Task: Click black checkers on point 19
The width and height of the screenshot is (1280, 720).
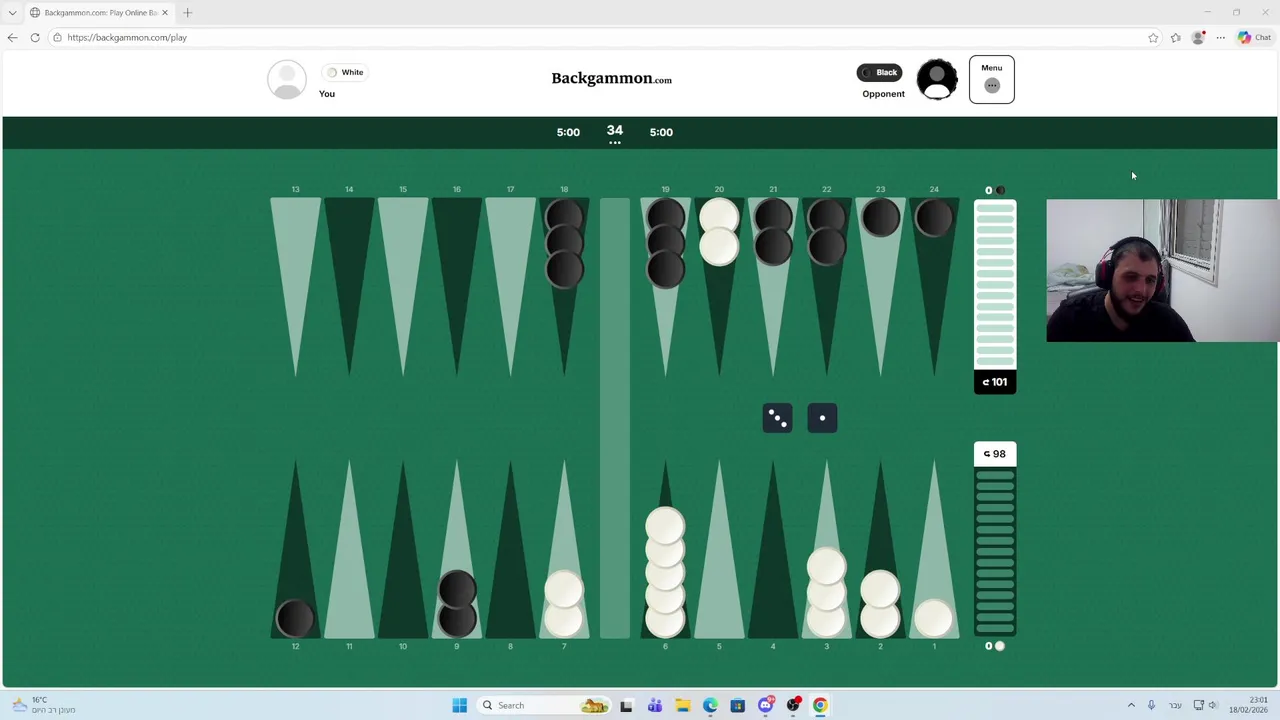Action: coord(665,243)
